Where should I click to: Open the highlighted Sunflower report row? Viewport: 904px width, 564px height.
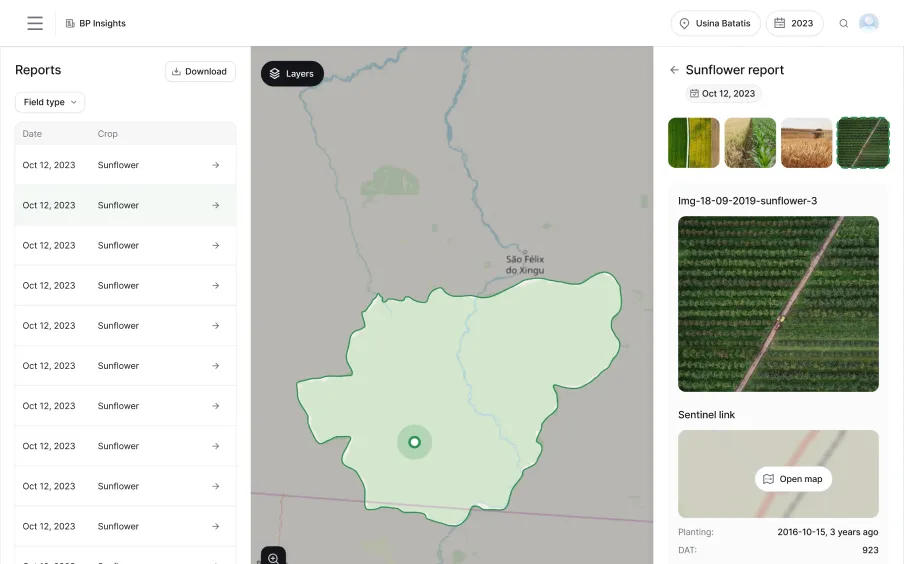pos(125,205)
